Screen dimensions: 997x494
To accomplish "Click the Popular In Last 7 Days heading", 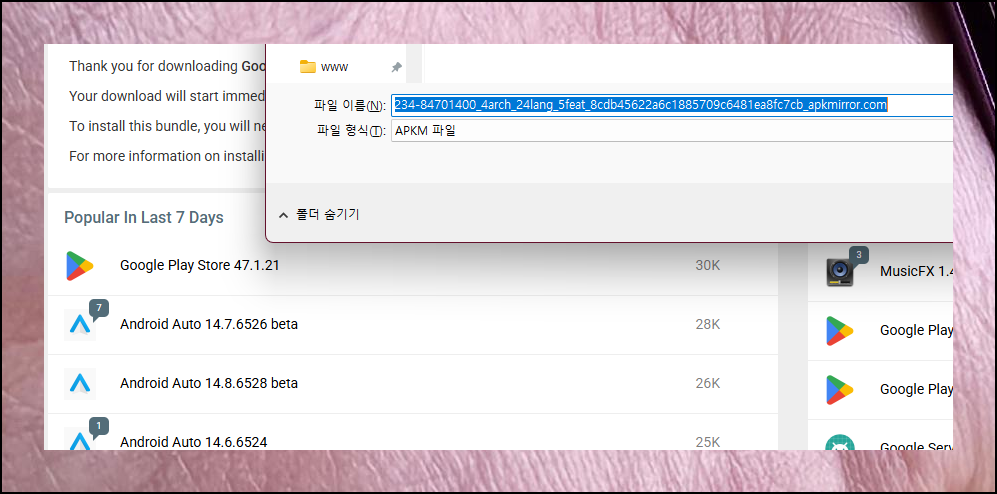I will [144, 217].
